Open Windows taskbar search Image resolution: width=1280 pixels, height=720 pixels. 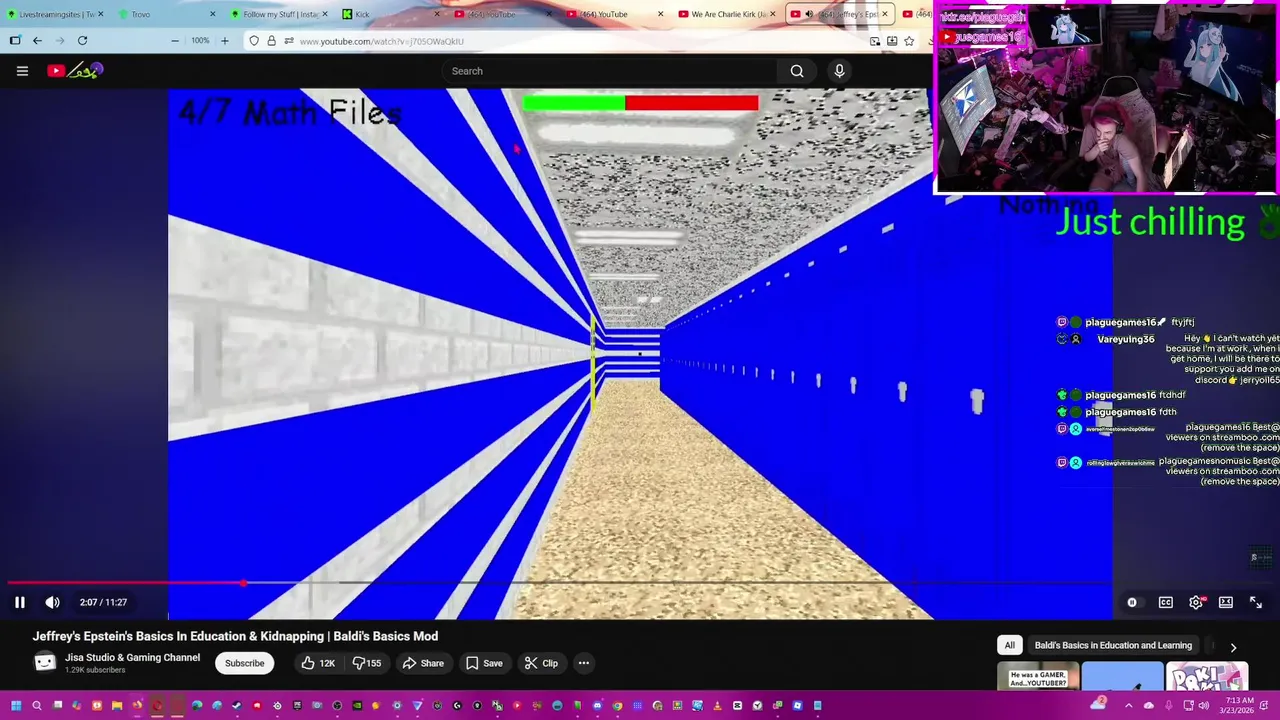(x=37, y=706)
